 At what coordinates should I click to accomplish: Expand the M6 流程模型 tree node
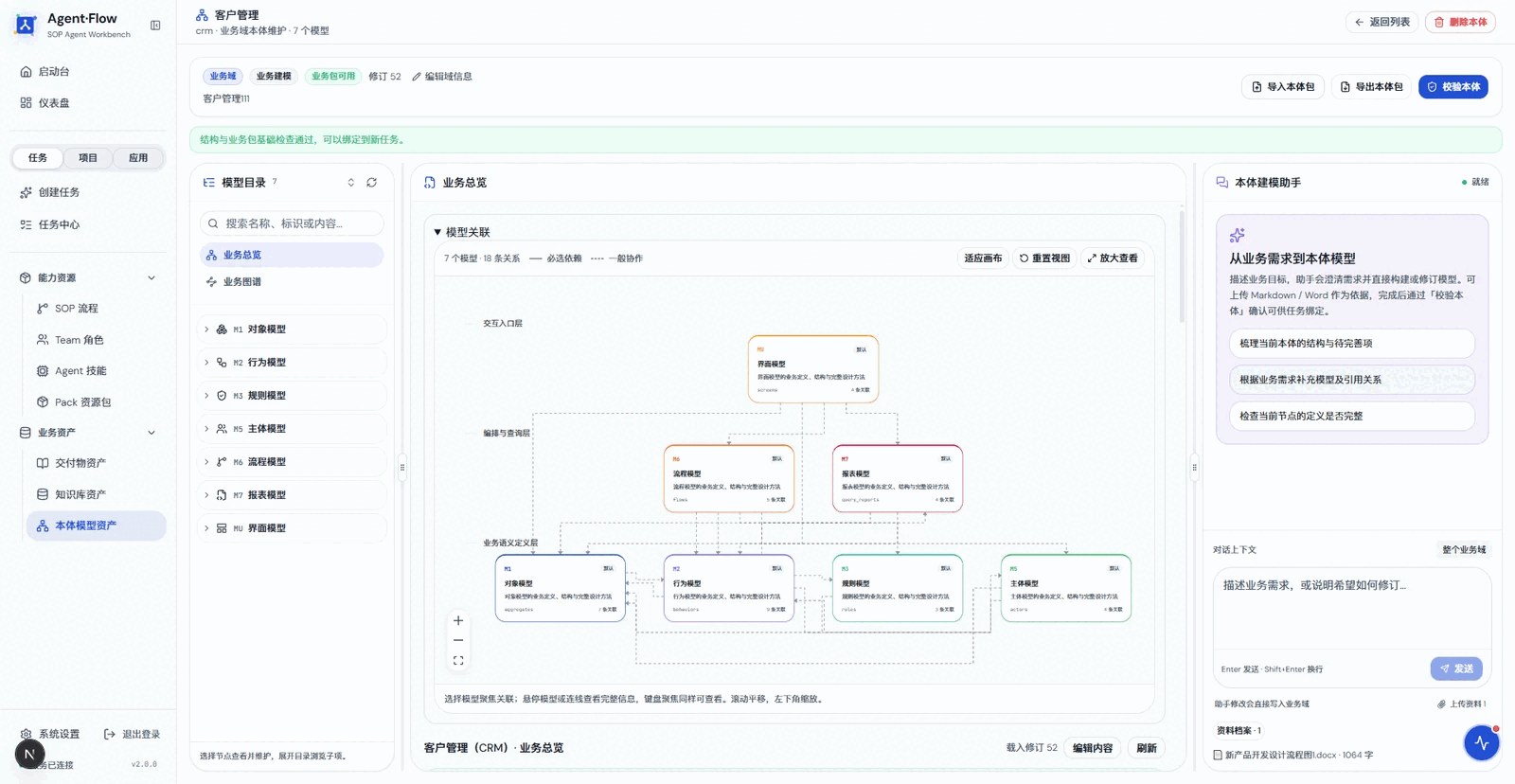pyautogui.click(x=206, y=462)
